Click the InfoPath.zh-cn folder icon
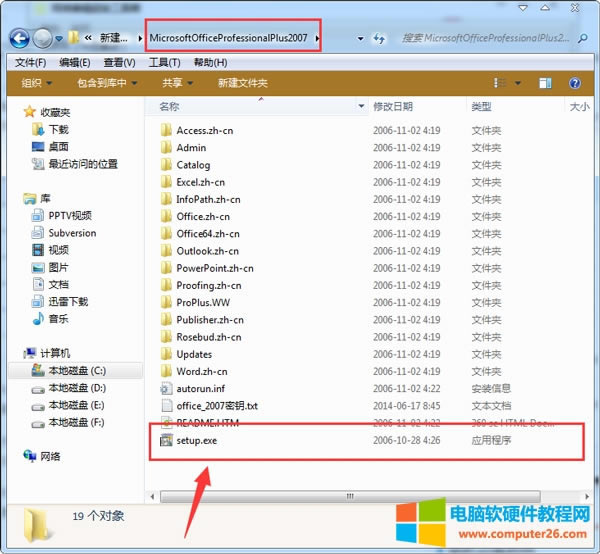Screen dimensions: 600x554 [166, 199]
